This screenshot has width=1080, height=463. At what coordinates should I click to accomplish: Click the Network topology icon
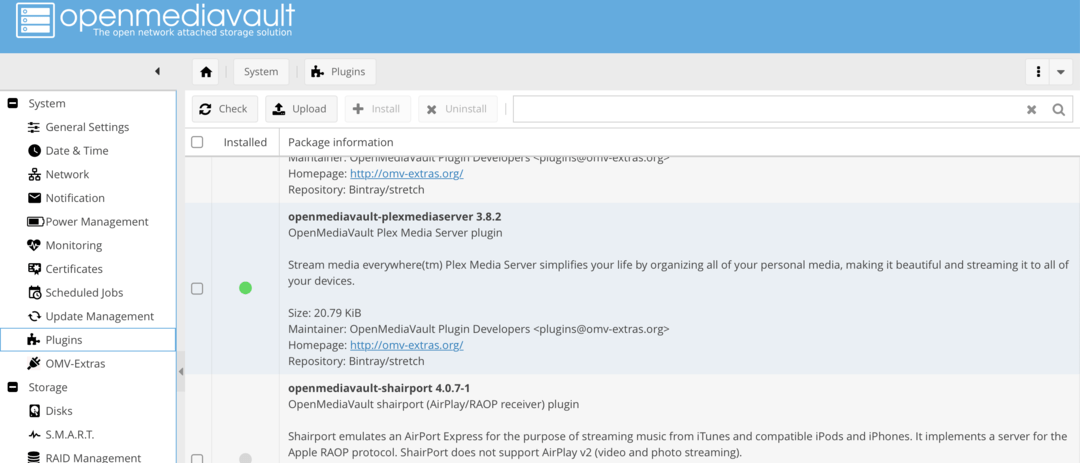34,174
